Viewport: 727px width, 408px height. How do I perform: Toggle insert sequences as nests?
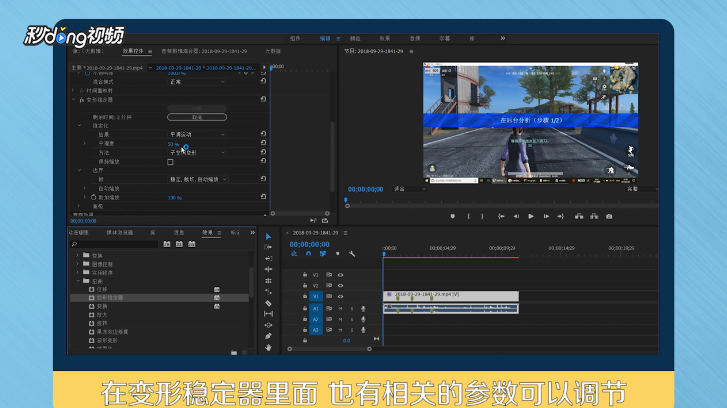(x=294, y=254)
